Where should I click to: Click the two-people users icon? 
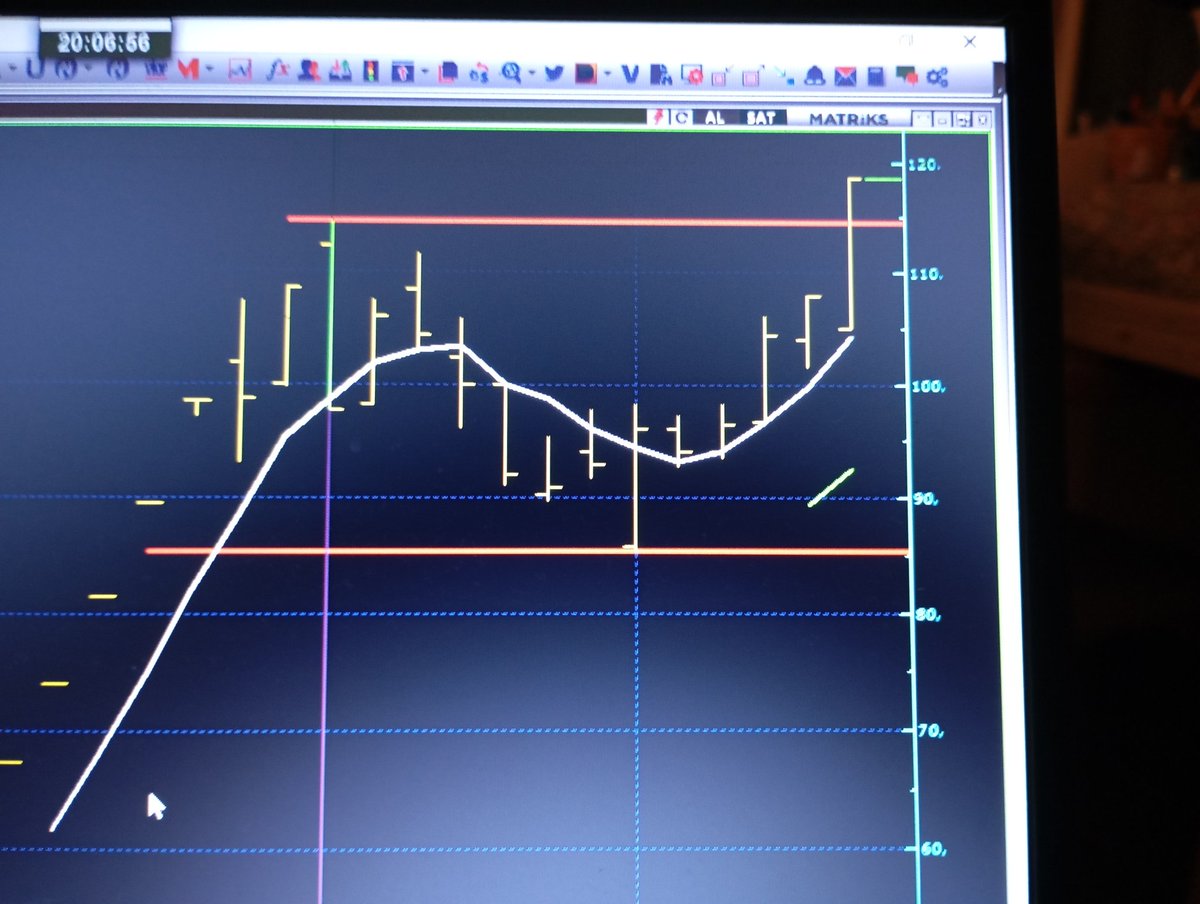coord(309,71)
